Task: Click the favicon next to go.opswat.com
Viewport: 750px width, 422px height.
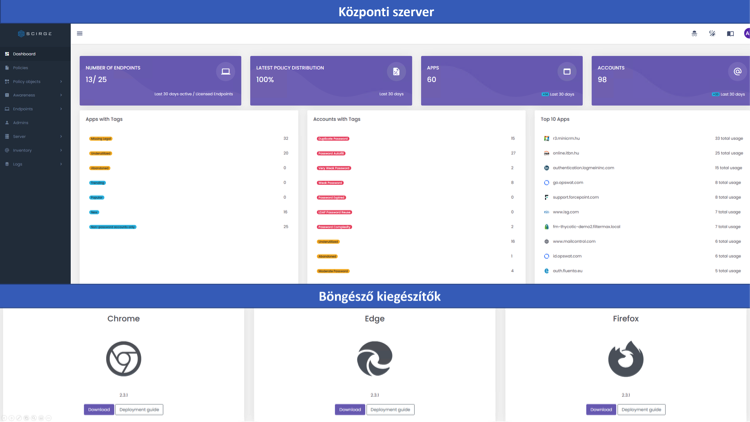Action: click(547, 183)
